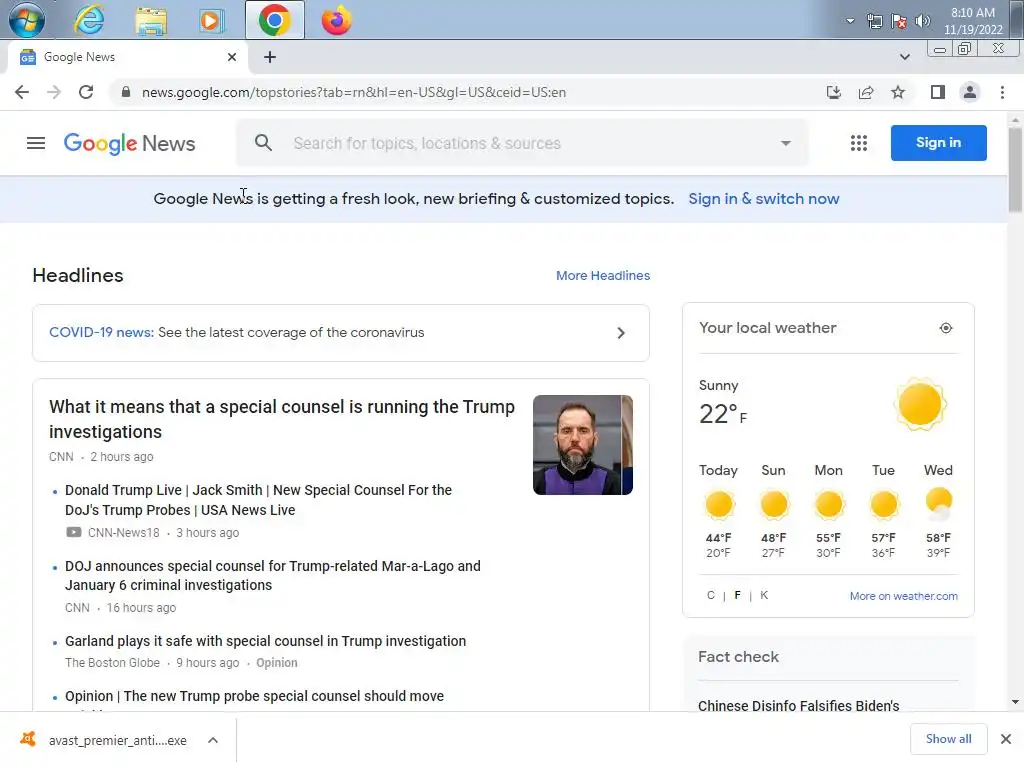The height and width of the screenshot is (768, 1024).
Task: Click the blue Sign in button
Action: point(938,143)
